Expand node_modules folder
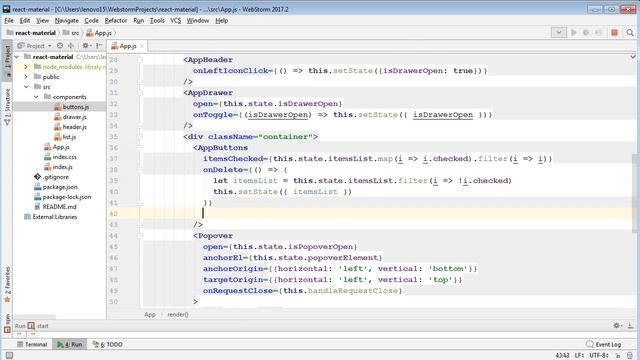 [x=26, y=67]
